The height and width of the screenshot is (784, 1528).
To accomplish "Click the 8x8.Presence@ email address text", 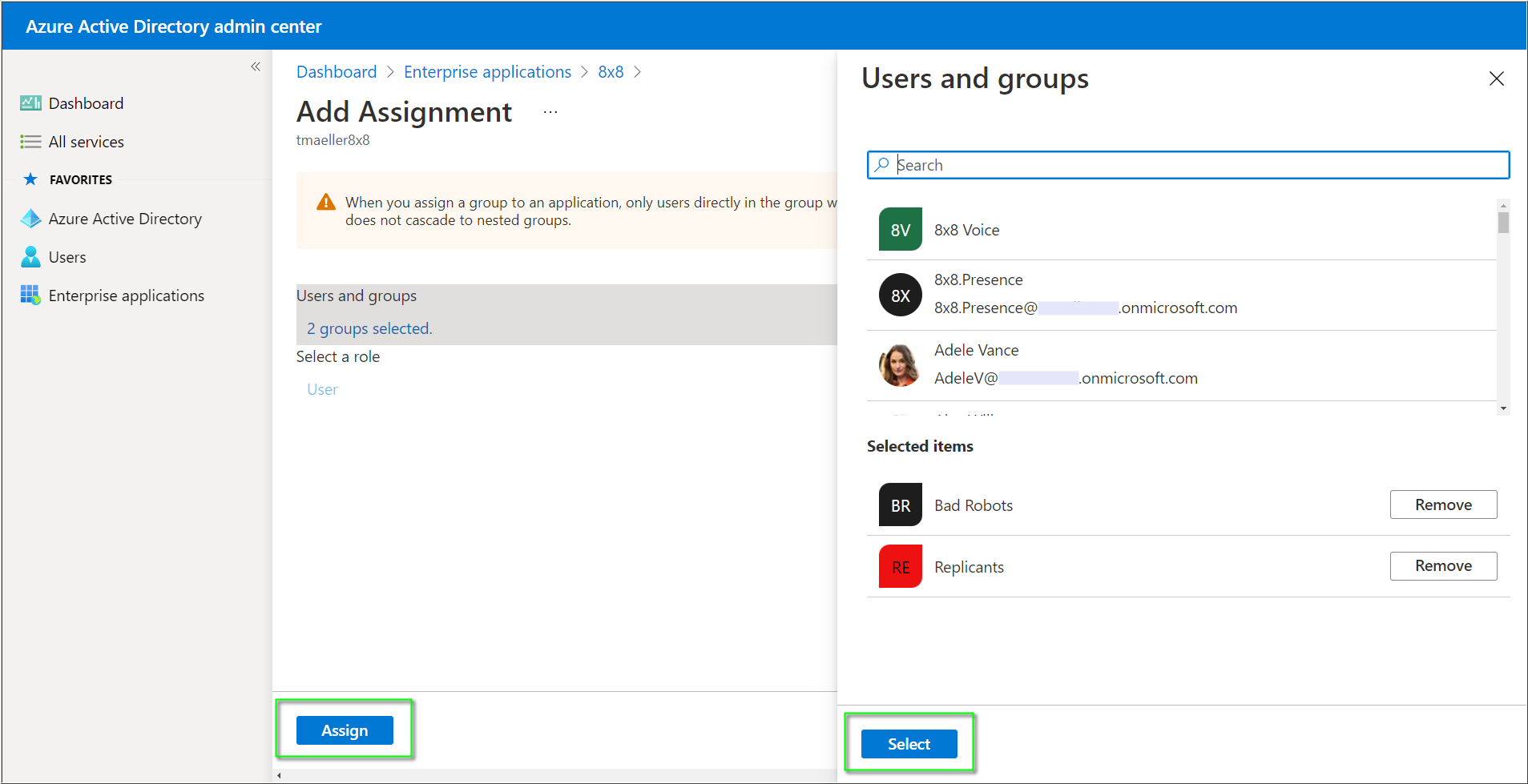I will 1086,308.
